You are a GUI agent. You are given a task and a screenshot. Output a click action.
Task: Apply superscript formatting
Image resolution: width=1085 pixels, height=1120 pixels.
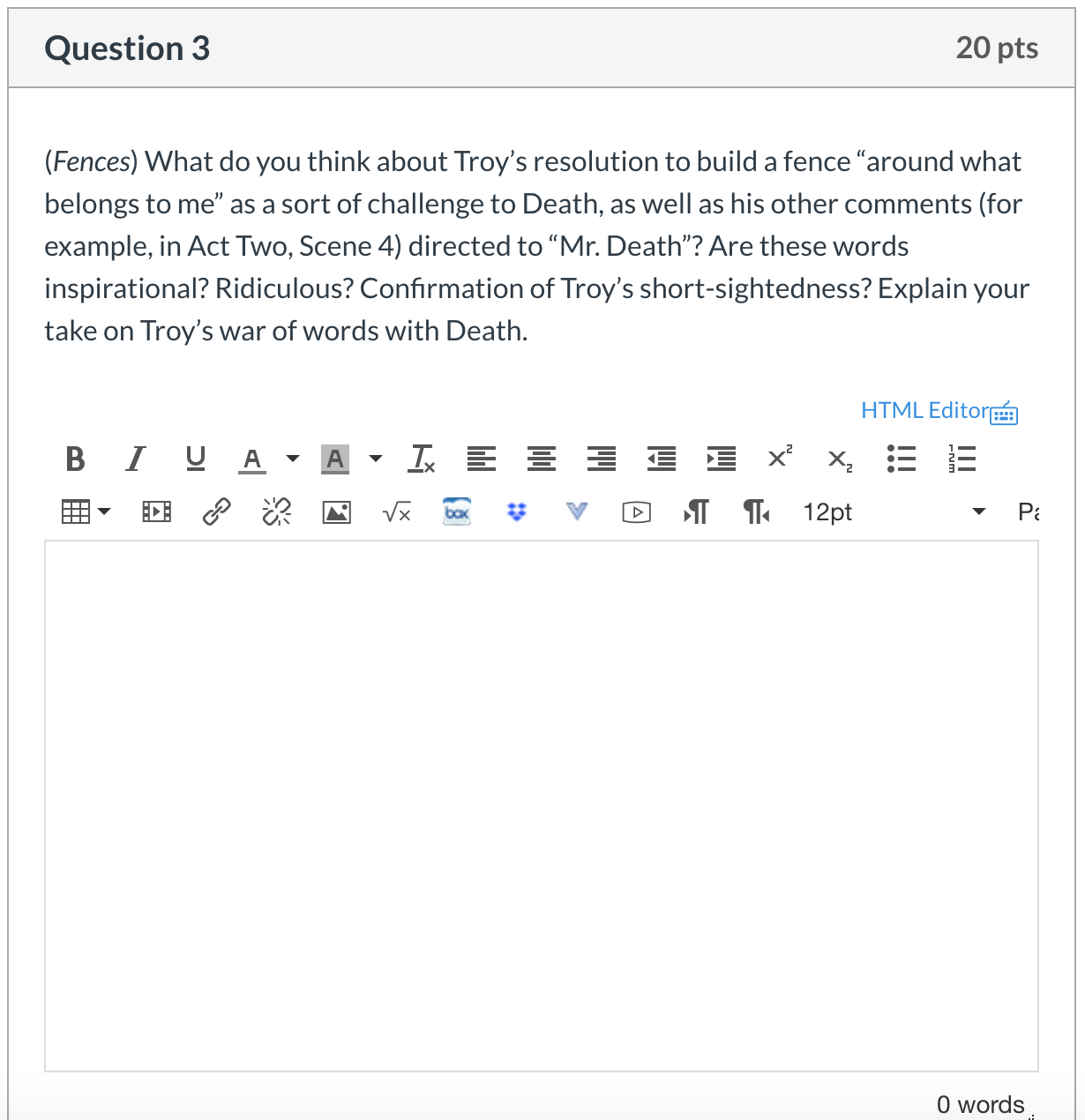click(780, 459)
